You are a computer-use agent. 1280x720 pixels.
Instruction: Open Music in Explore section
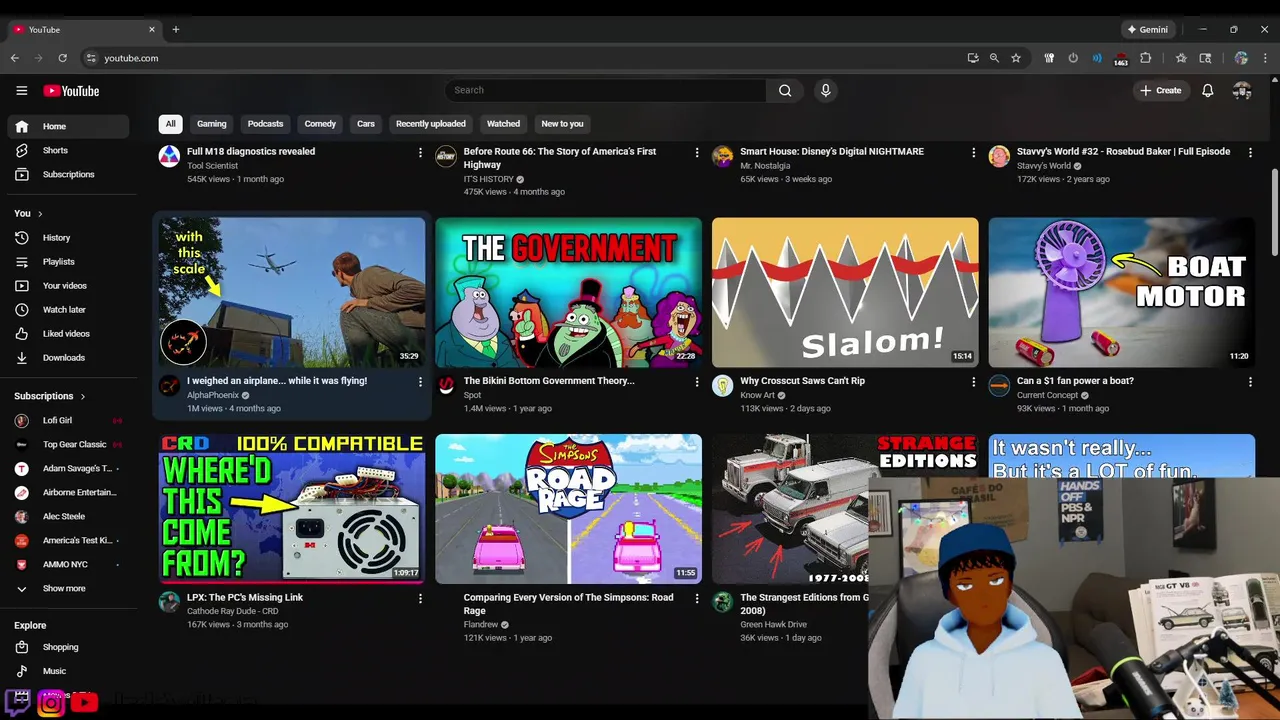click(x=68, y=671)
